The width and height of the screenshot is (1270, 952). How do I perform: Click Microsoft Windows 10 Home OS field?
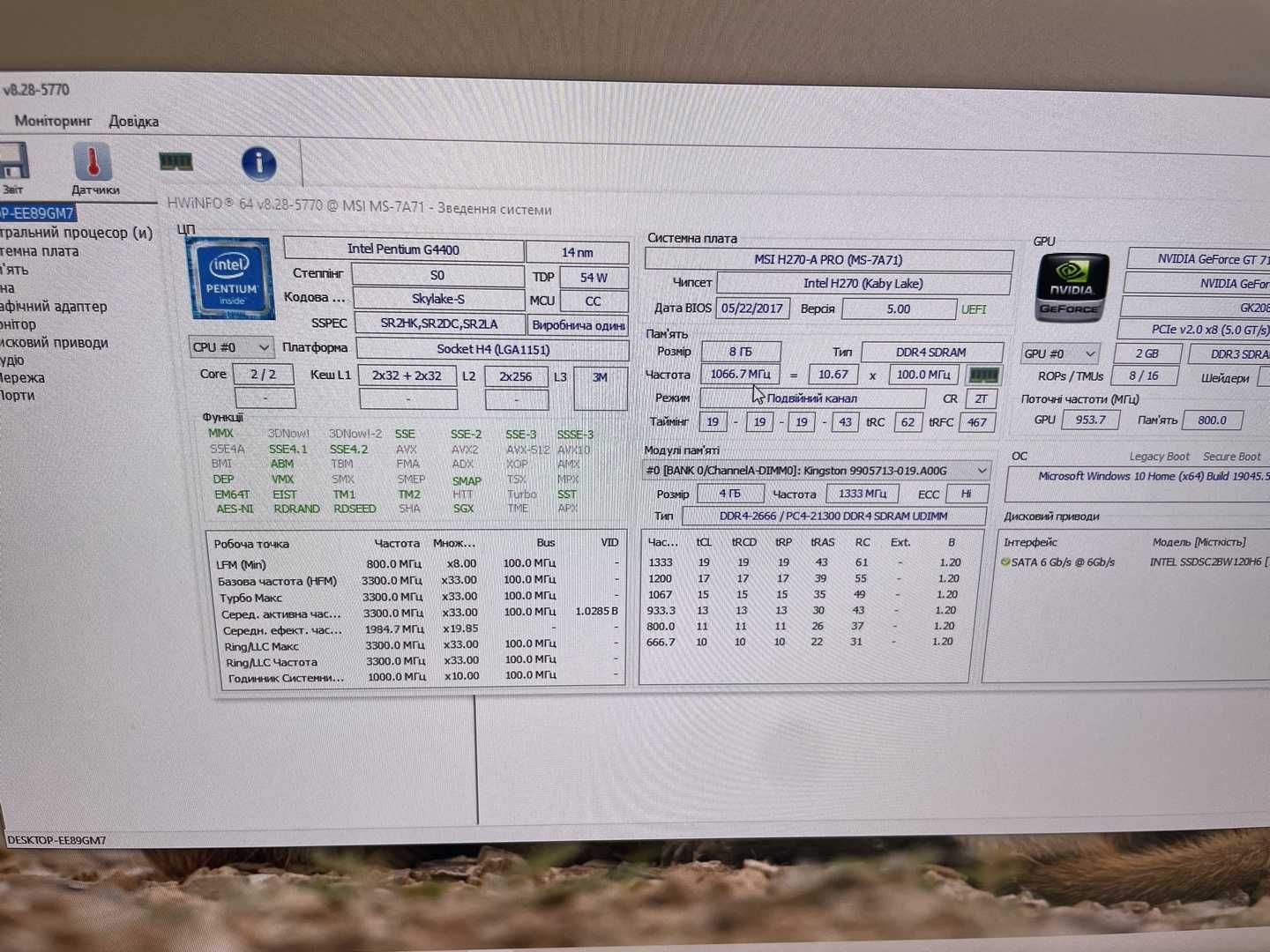pos(1138,485)
